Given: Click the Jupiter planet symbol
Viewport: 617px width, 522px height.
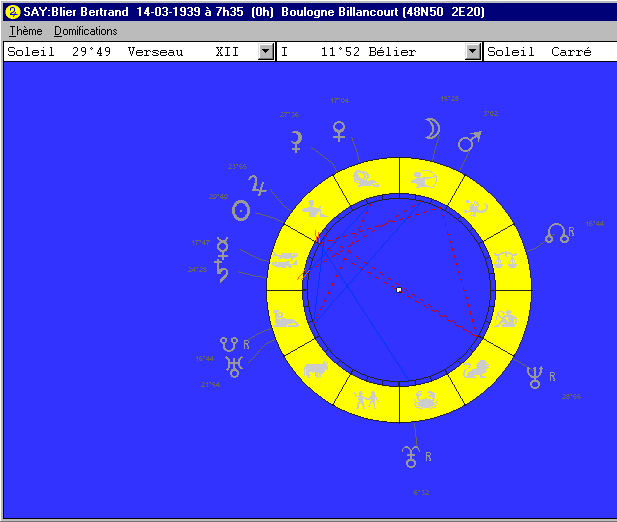Looking at the screenshot, I should tap(260, 186).
